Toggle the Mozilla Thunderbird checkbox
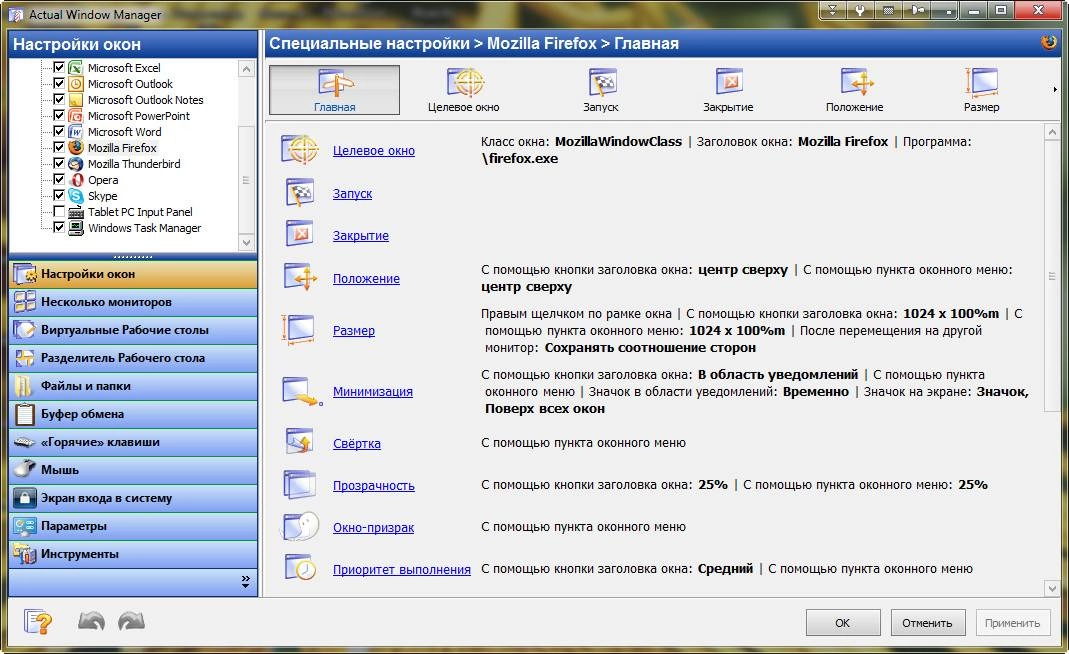 coord(59,164)
